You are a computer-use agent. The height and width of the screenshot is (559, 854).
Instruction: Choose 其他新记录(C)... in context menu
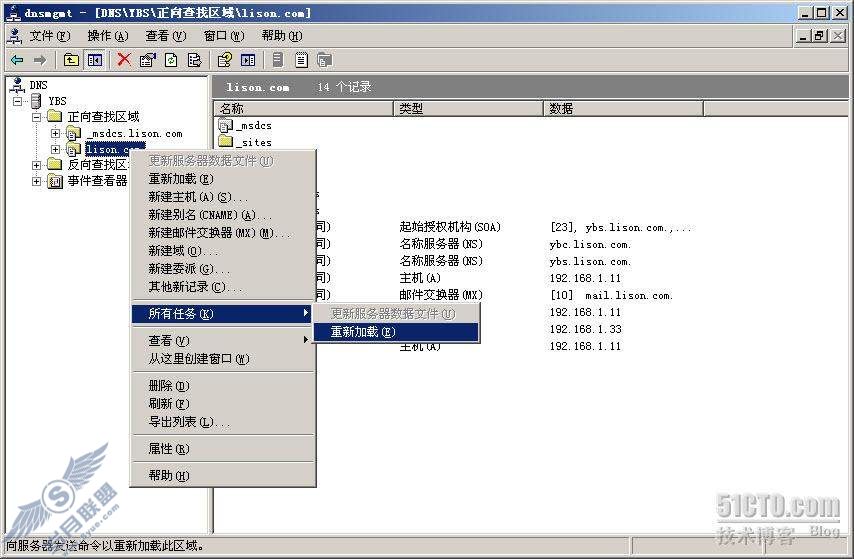point(222,287)
